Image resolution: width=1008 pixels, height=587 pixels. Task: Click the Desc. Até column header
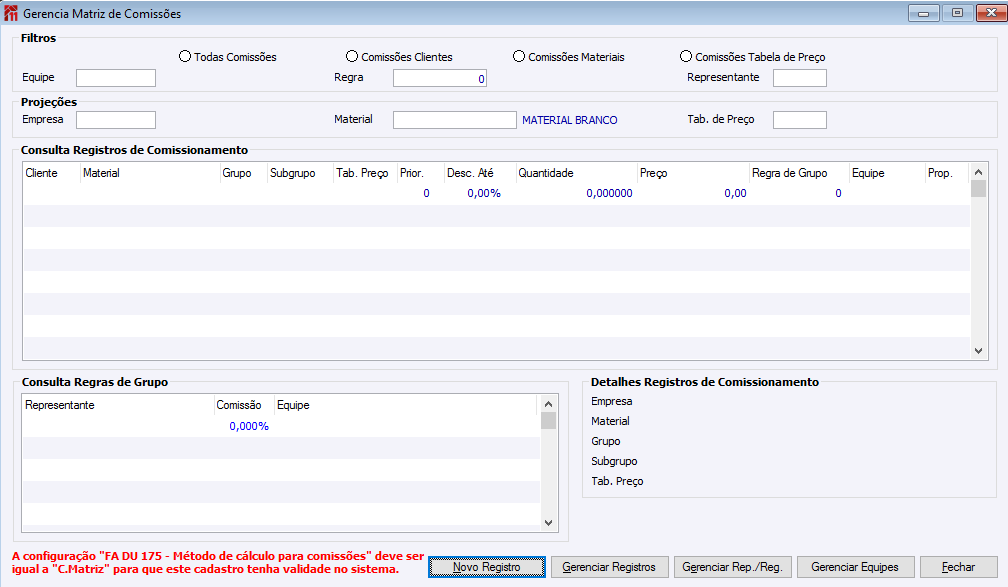pyautogui.click(x=480, y=173)
